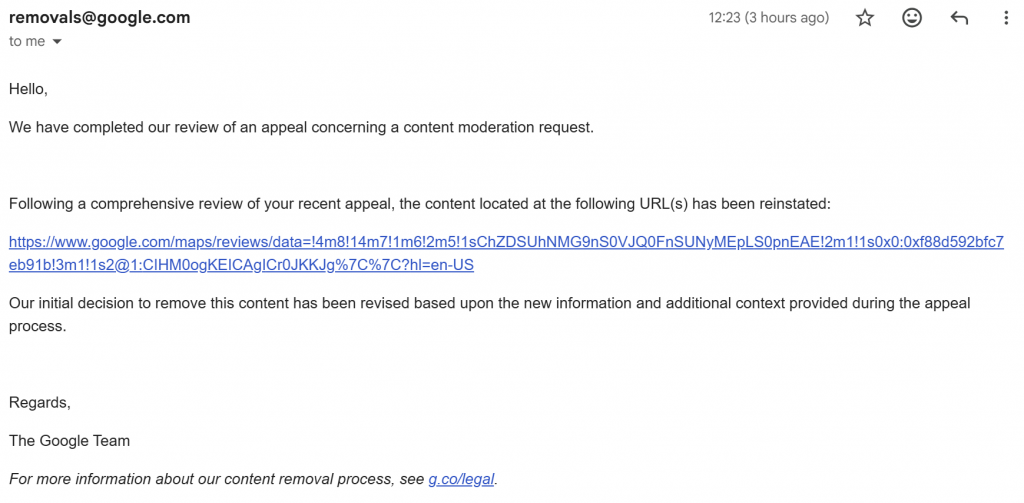The height and width of the screenshot is (503, 1024).
Task: Click 'We have completed our review' sentence
Action: coord(301,127)
